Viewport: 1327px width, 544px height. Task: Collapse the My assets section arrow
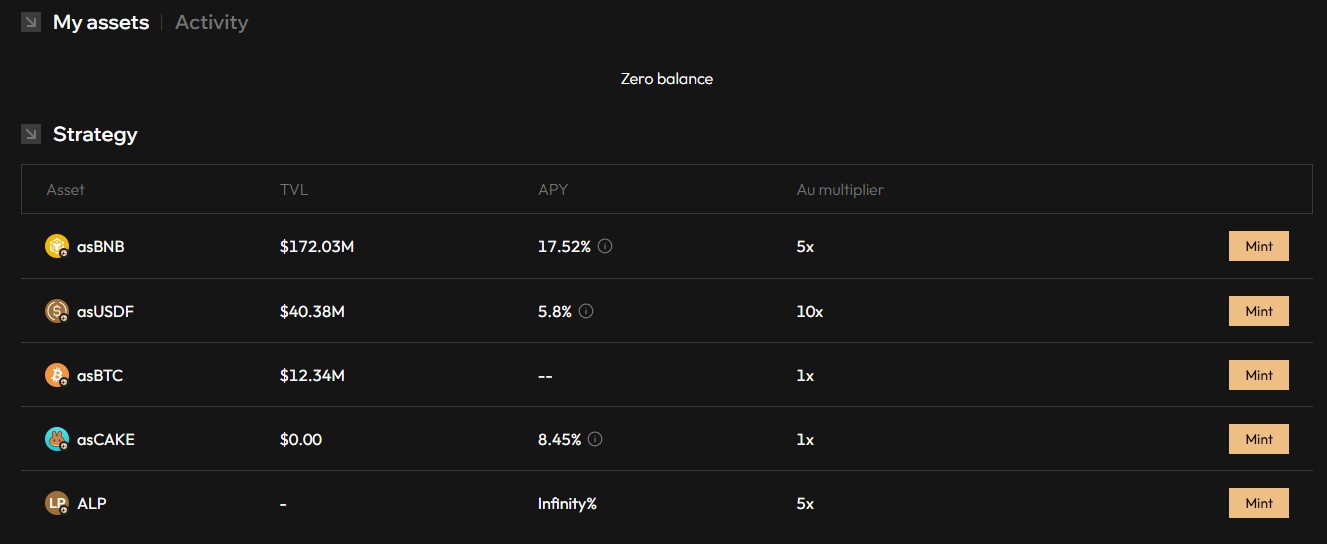[x=31, y=22]
